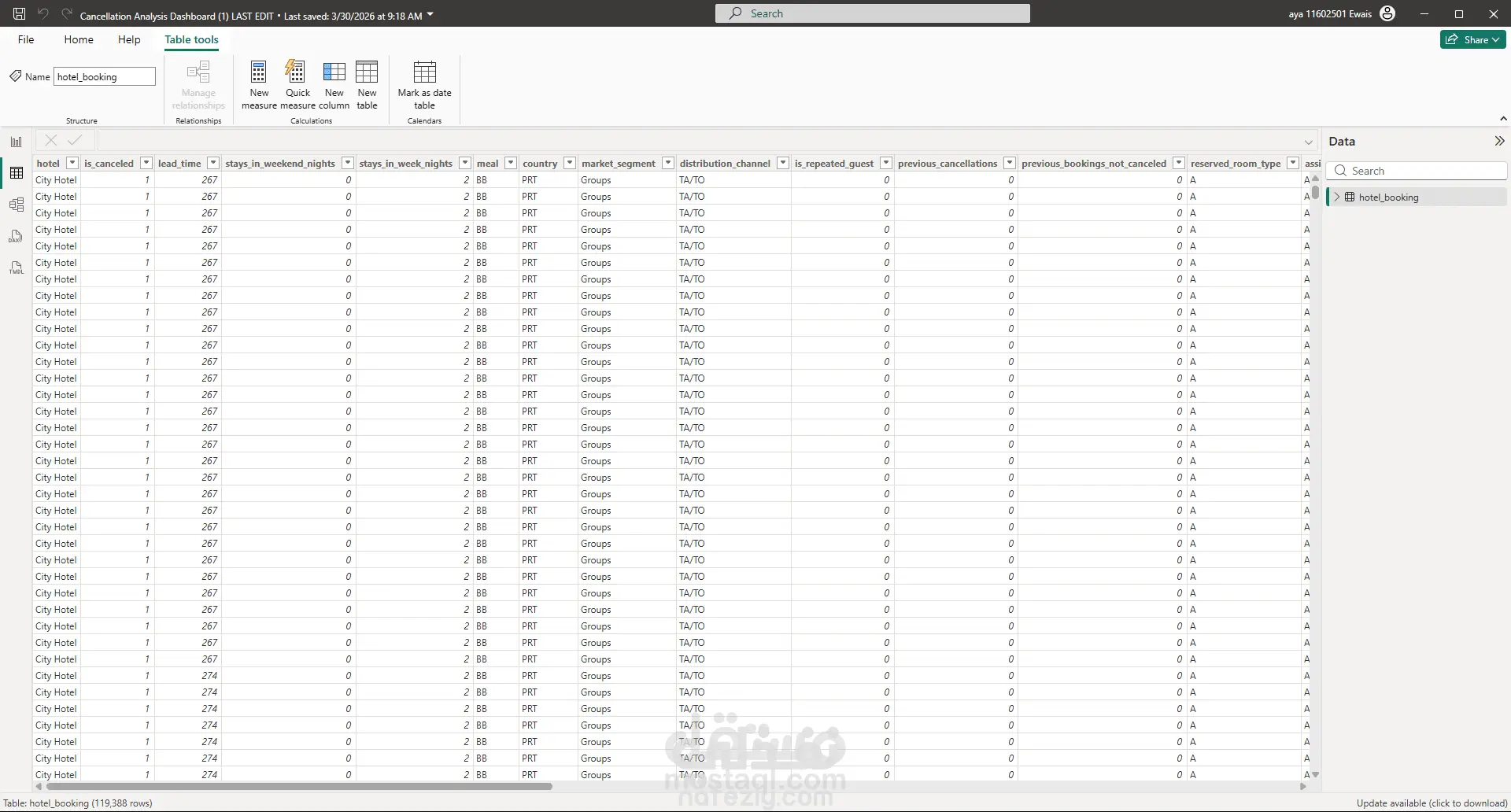
Task: Commit the formula with checkmark icon
Action: pos(75,140)
